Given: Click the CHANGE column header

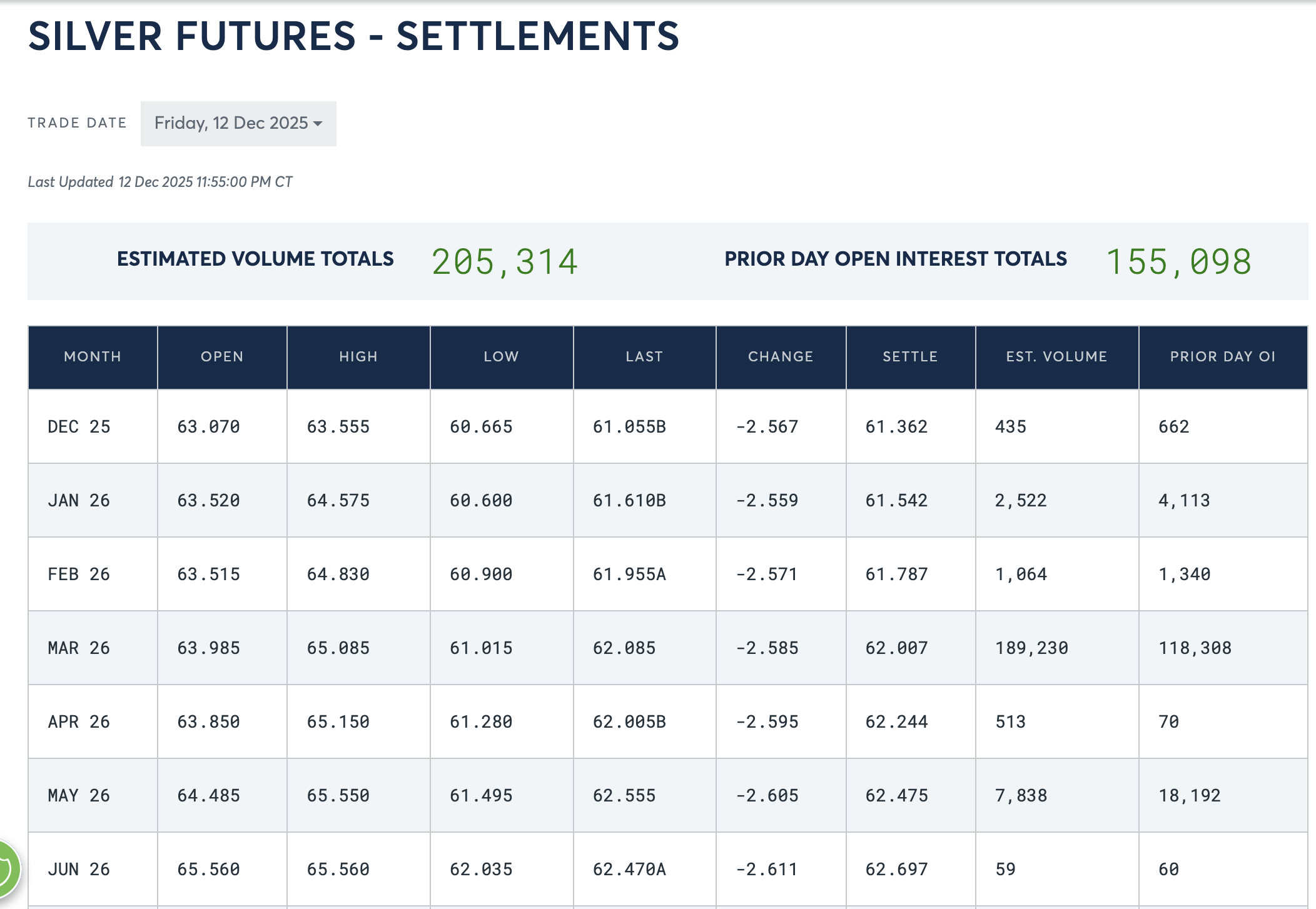Looking at the screenshot, I should pyautogui.click(x=781, y=357).
